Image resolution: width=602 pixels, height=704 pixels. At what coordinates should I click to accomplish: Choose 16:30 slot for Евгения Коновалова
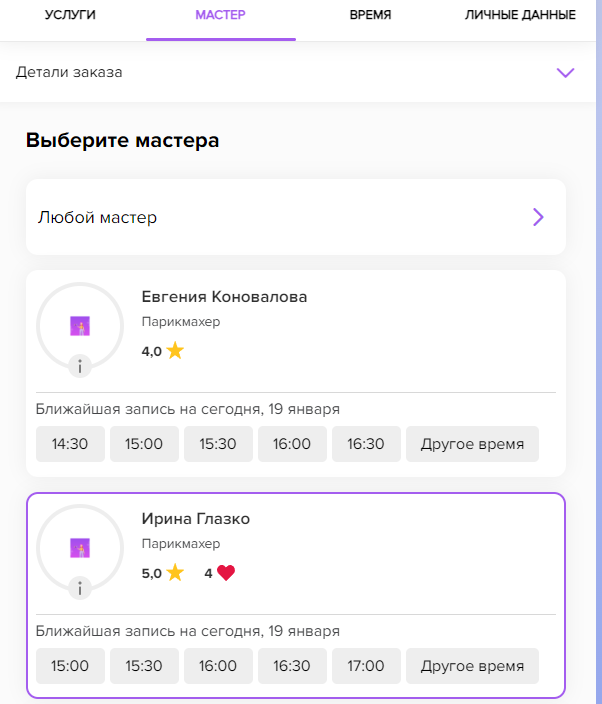[x=366, y=444]
